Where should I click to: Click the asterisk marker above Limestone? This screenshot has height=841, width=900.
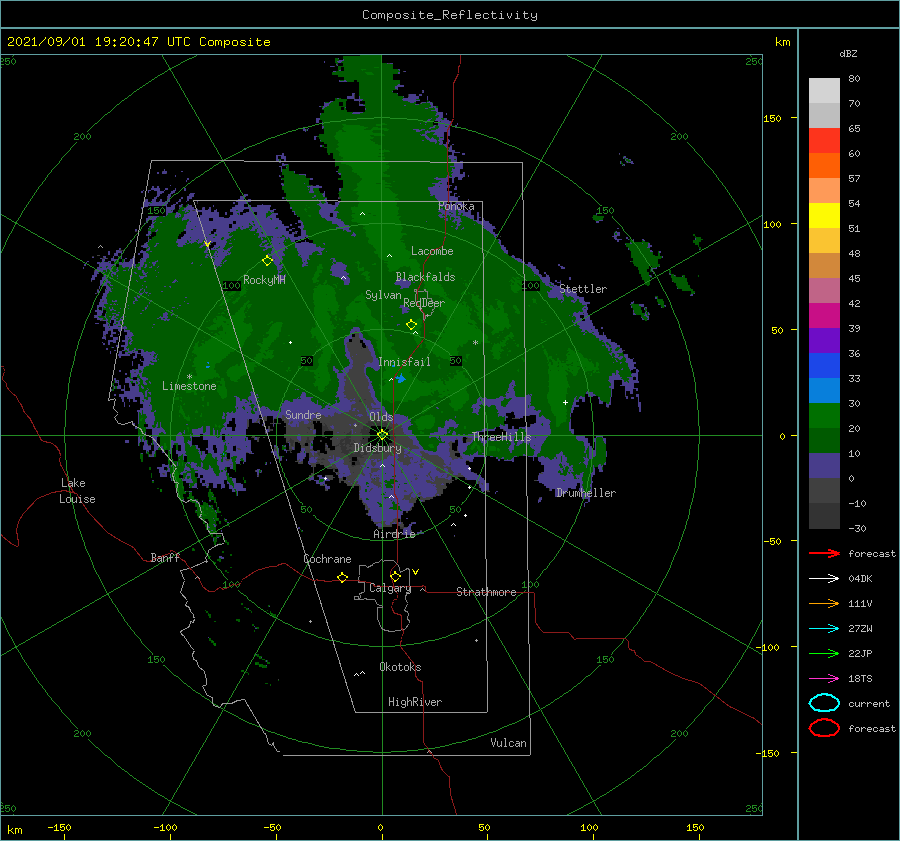tap(189, 377)
